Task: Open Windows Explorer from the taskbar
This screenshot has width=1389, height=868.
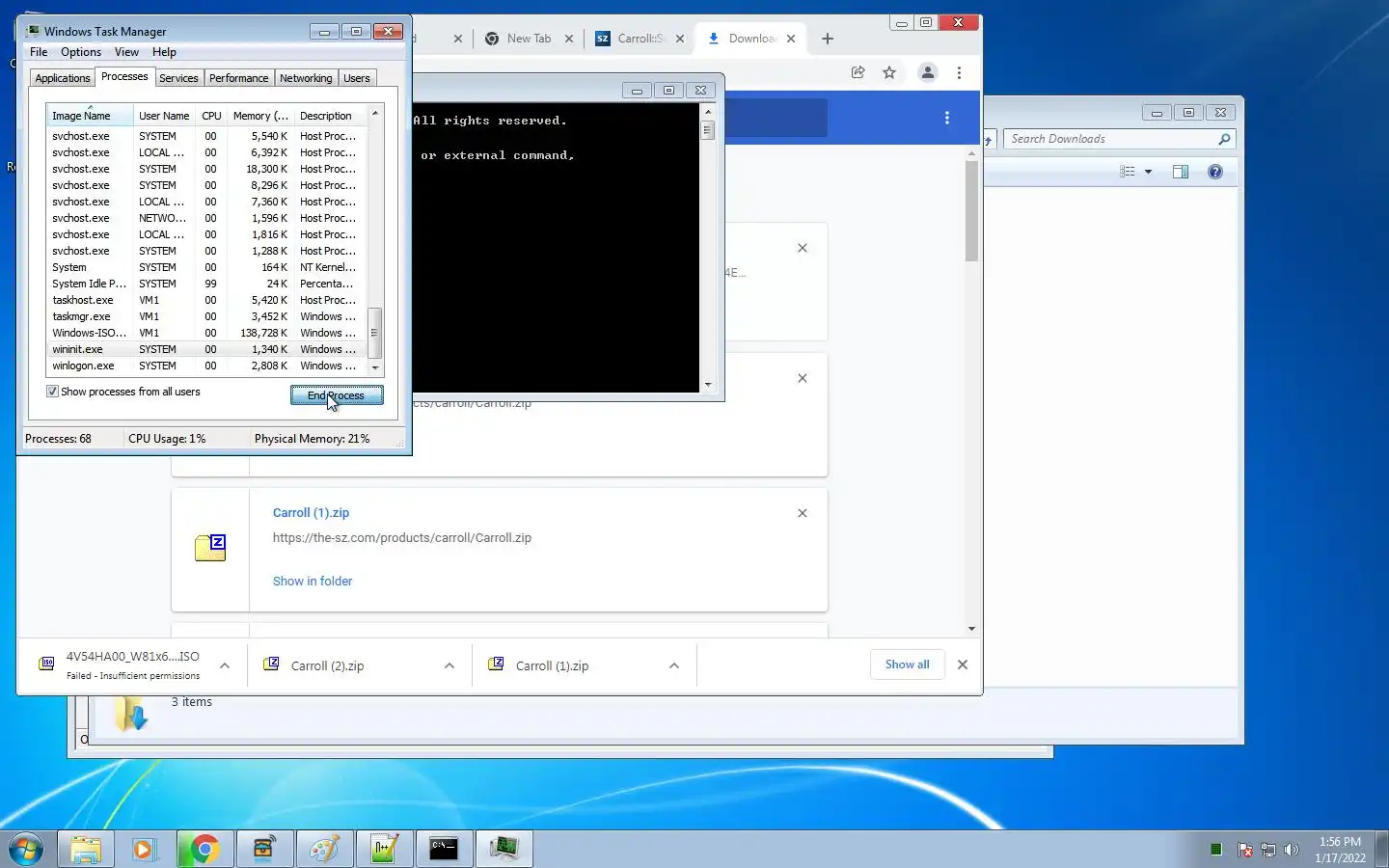Action: (86, 850)
